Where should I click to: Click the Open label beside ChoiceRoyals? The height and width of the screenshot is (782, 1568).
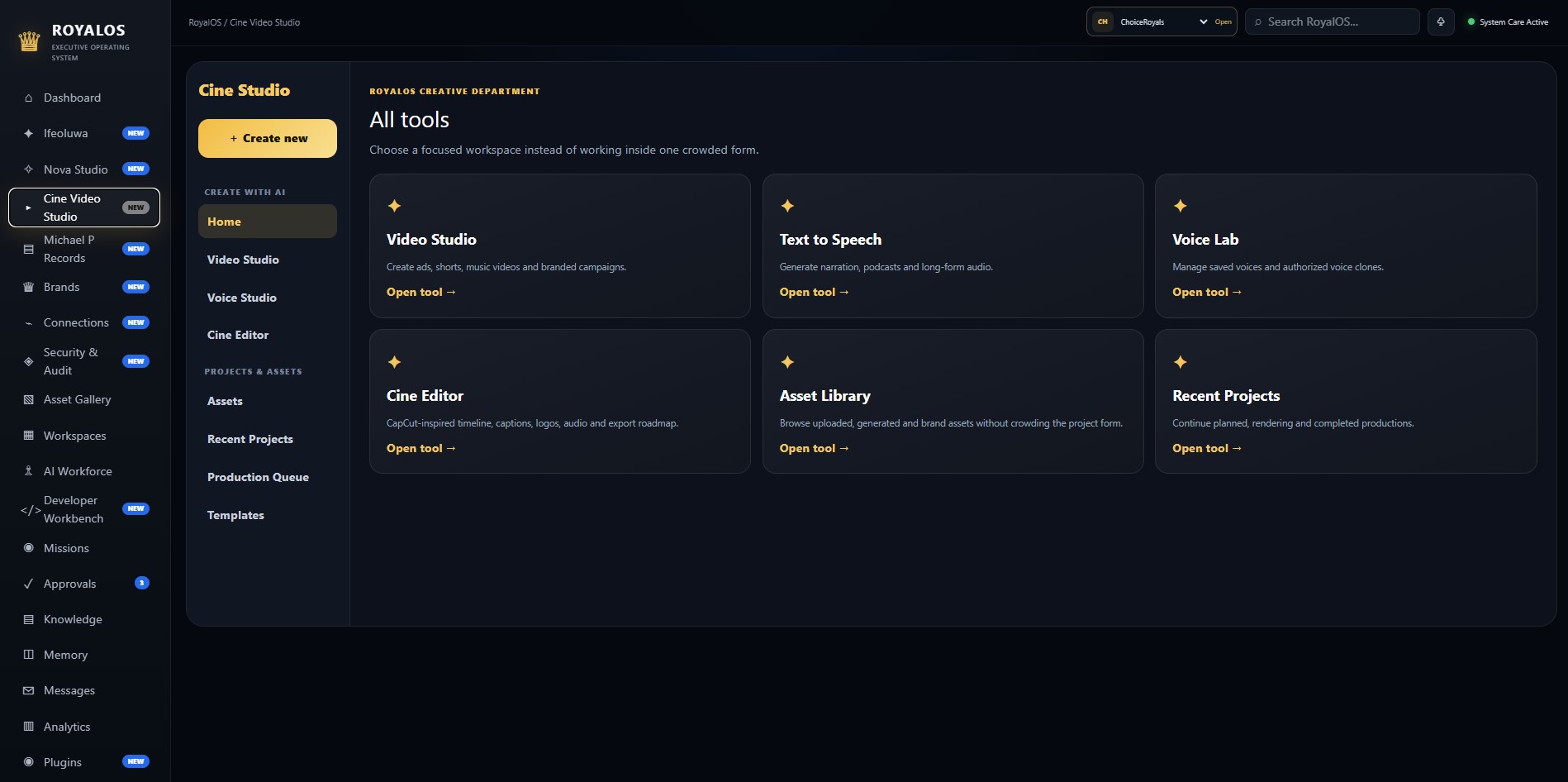1223,22
